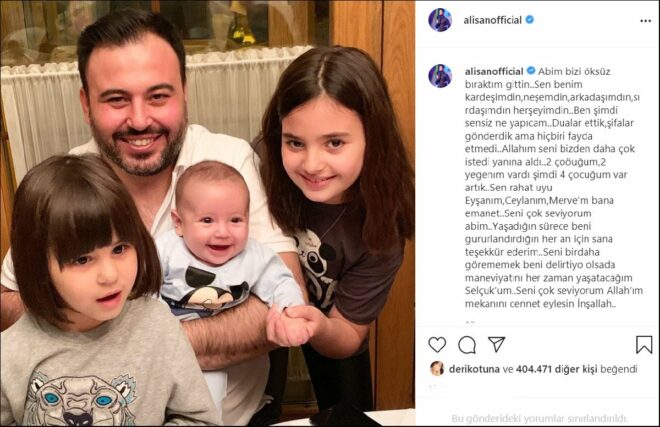Click the verified badge in the caption
Viewport: 660px width, 427px height.
[x=531, y=71]
